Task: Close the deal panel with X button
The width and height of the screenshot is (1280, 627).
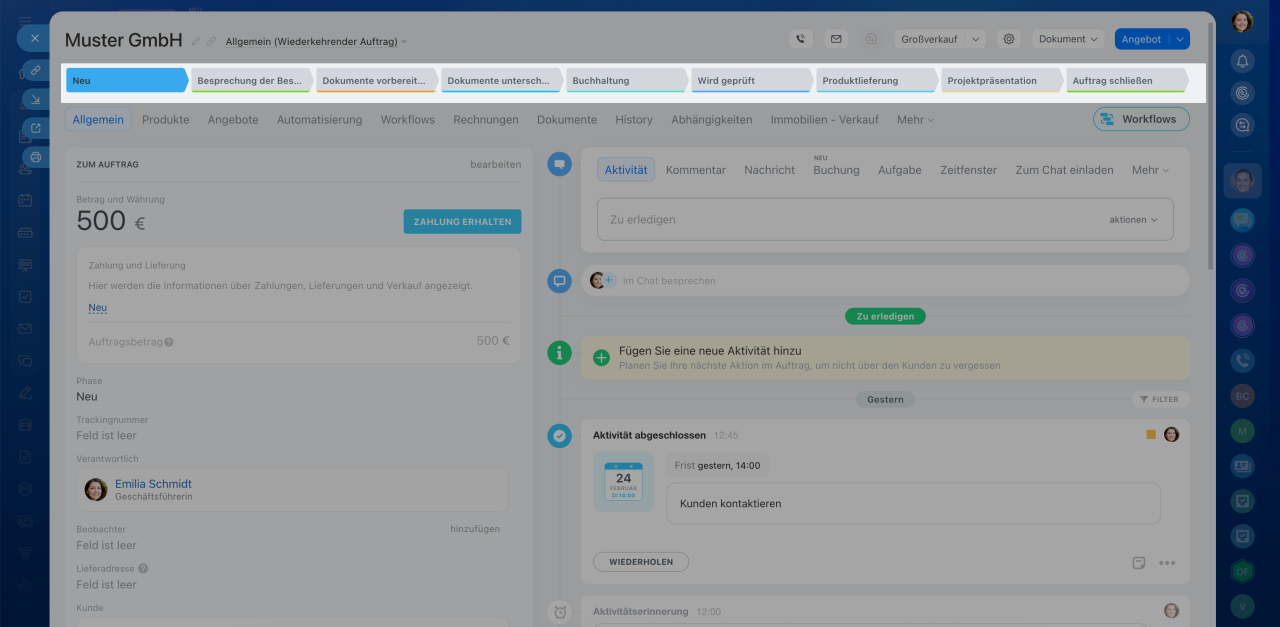Action: [x=34, y=38]
